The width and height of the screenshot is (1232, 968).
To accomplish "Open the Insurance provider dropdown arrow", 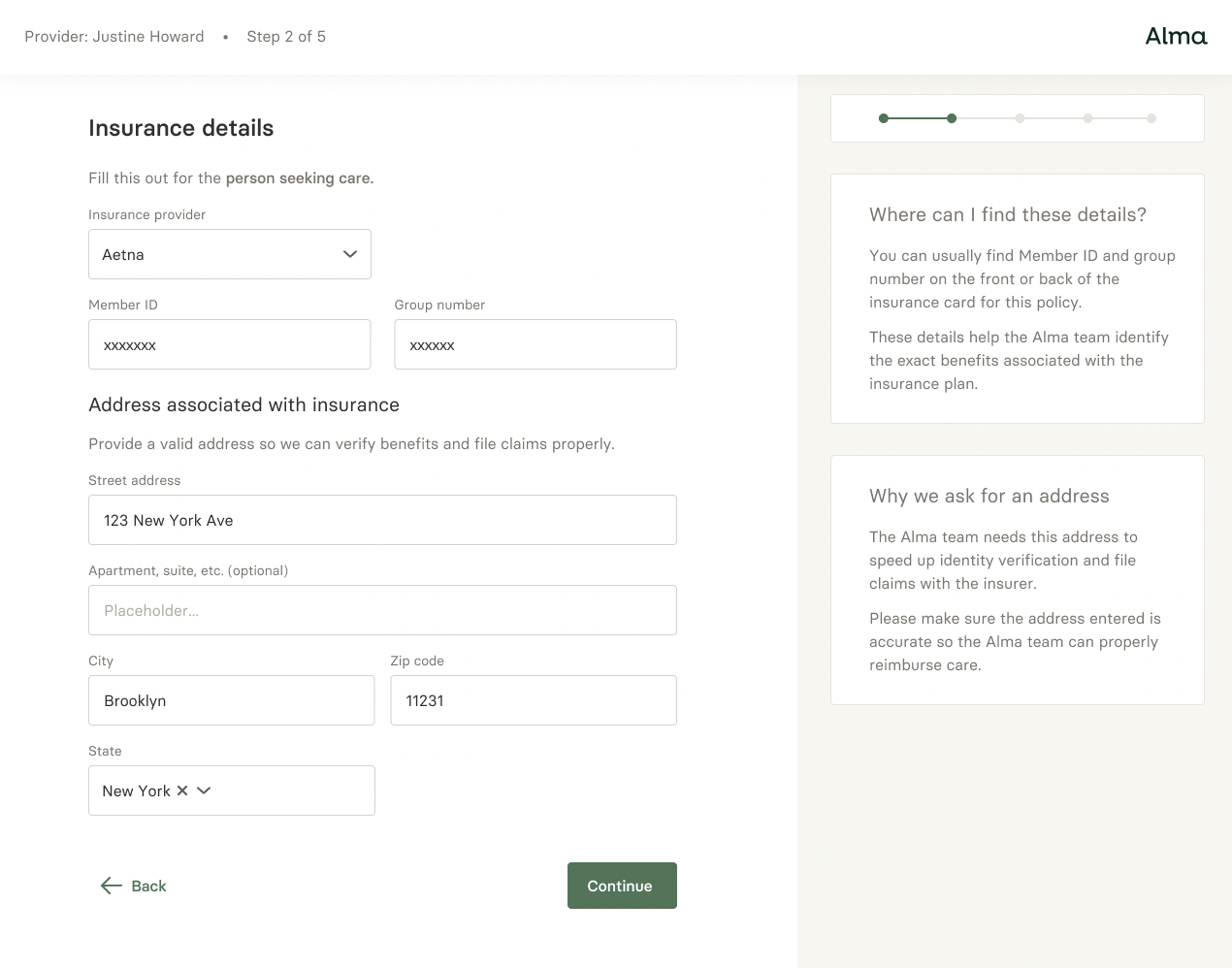I will coord(350,254).
